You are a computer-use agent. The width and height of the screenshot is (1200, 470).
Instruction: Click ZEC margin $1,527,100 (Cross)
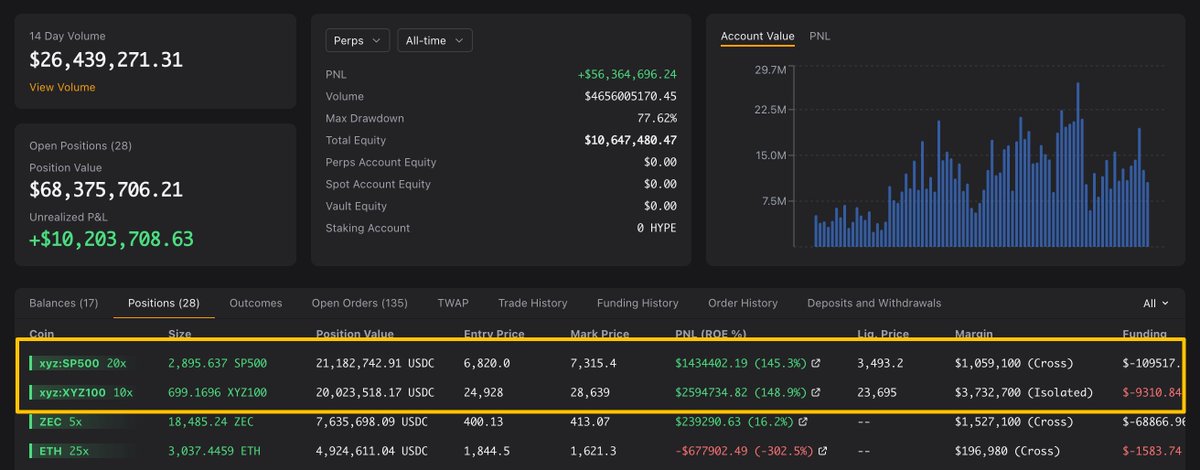[1015, 421]
